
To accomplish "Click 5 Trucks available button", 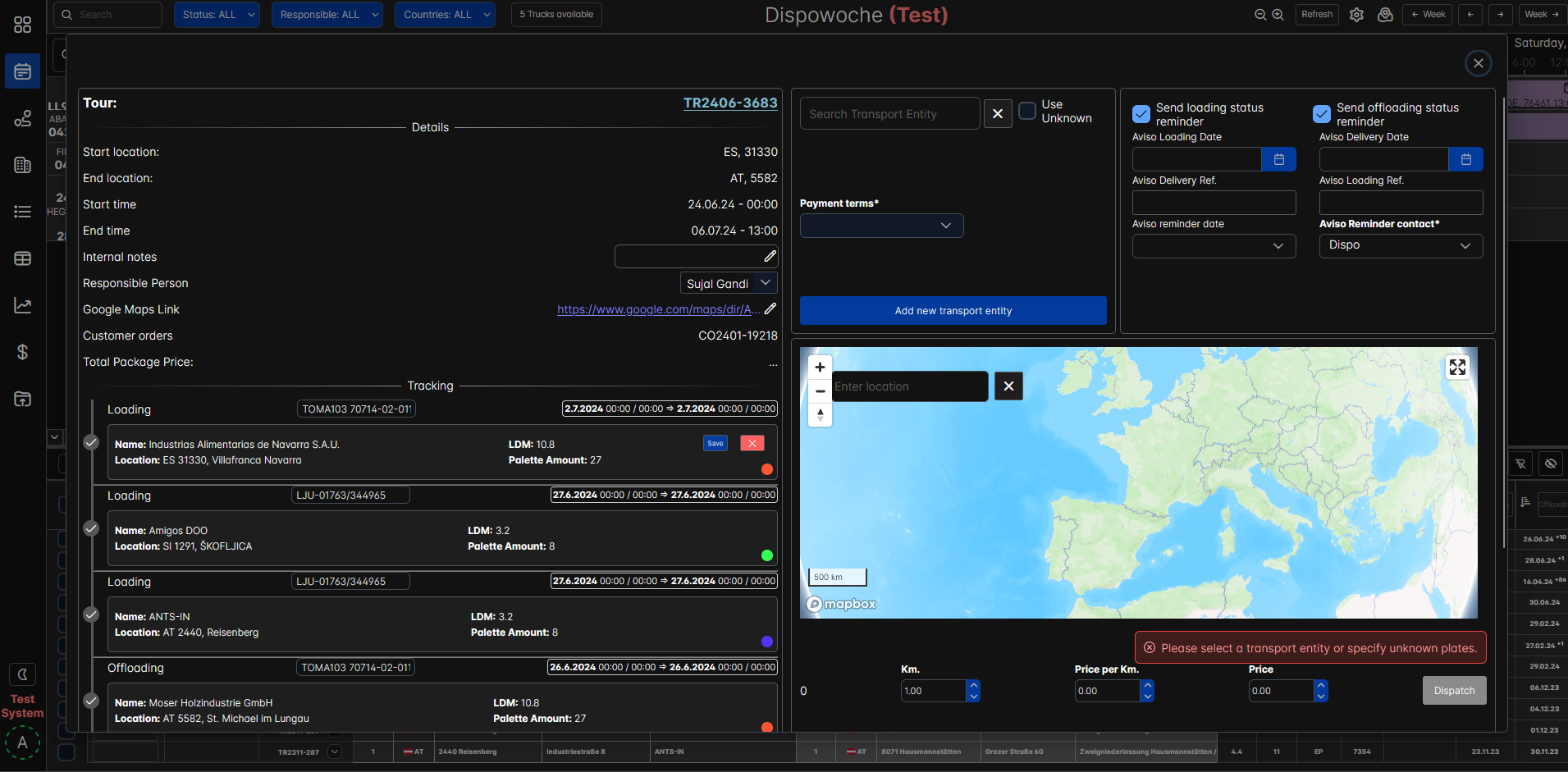I will tap(556, 15).
